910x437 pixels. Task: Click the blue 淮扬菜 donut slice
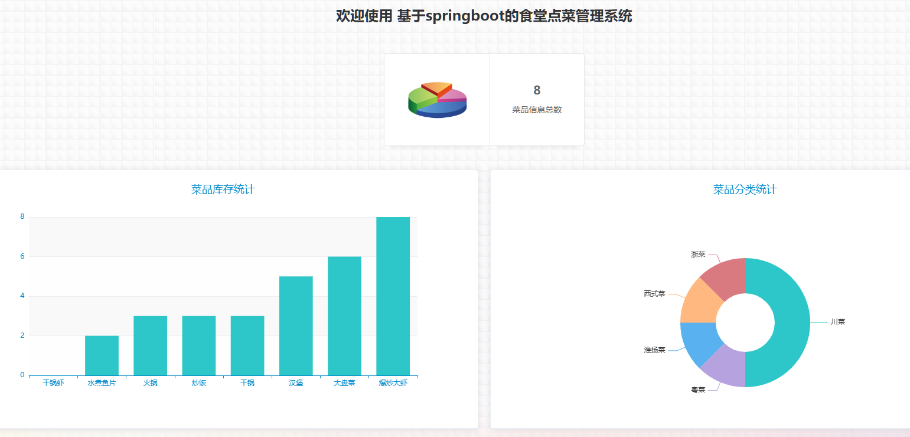tap(700, 341)
